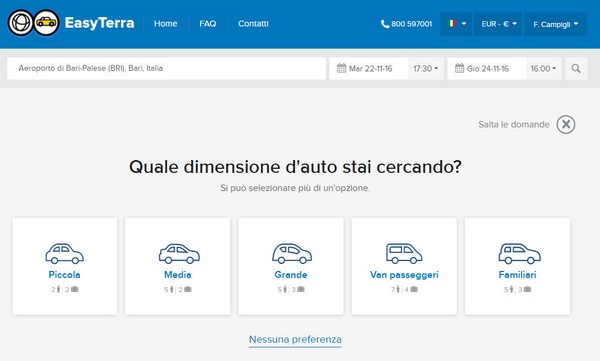600x361 pixels.
Task: Click the Grande 5 passengers 3 bags info
Action: 291,289
